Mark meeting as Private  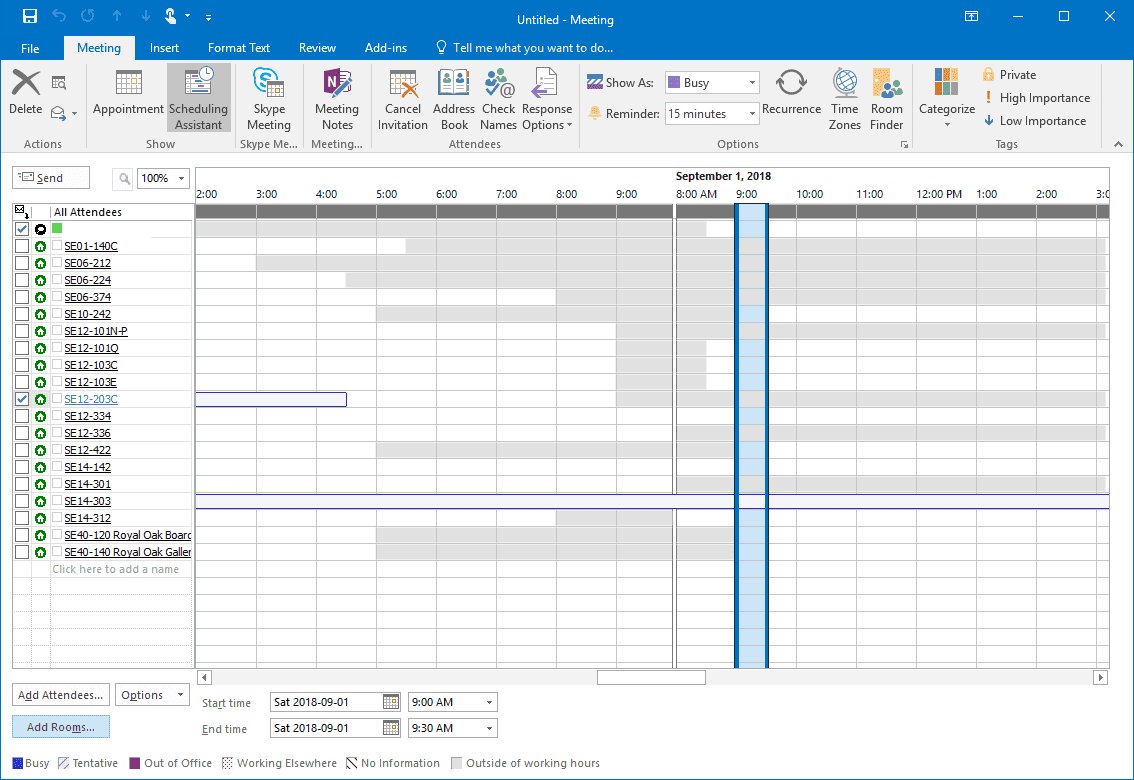[x=1010, y=74]
